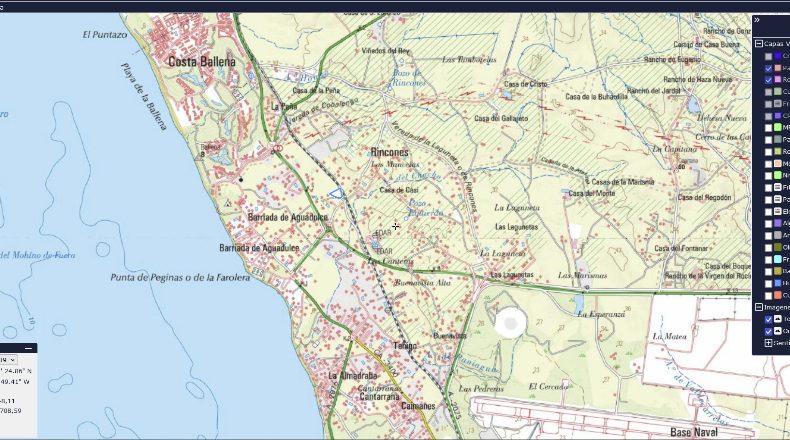
Task: Click the Base Naval map label
Action: (x=694, y=432)
